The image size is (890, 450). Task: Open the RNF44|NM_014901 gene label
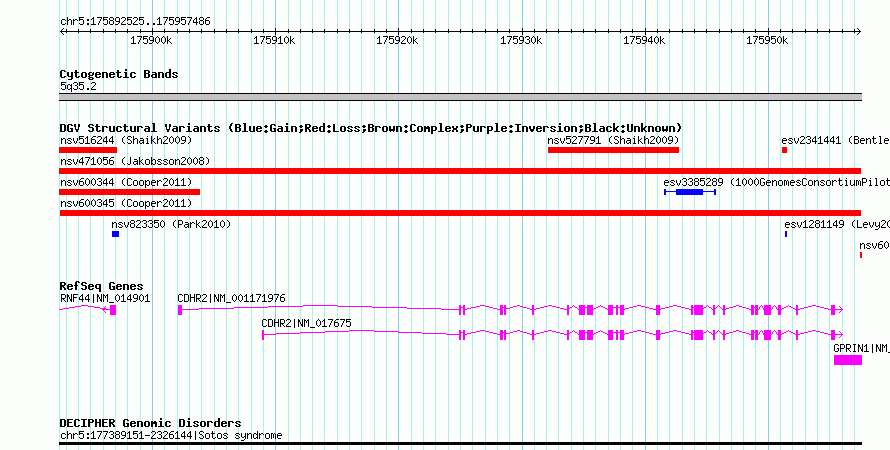105,298
